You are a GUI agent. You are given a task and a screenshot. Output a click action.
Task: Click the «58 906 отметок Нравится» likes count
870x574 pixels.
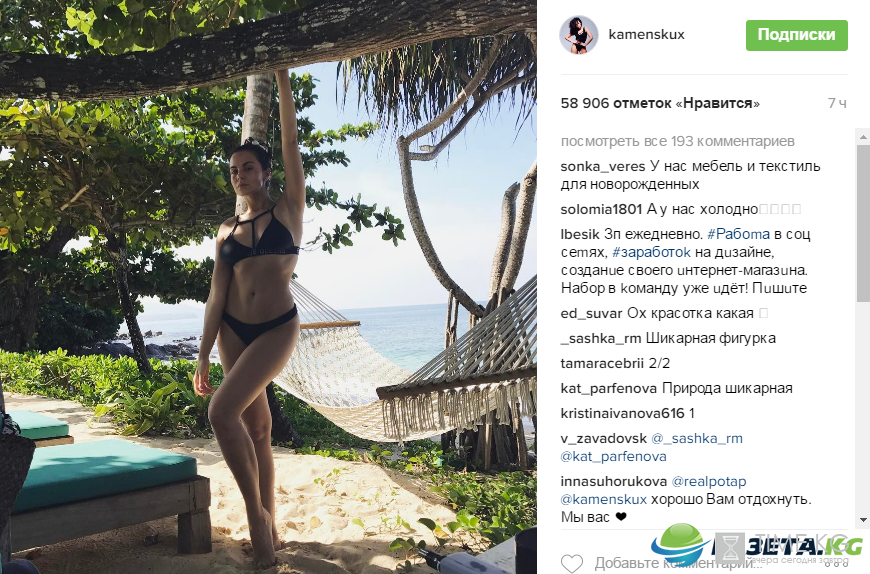point(660,103)
